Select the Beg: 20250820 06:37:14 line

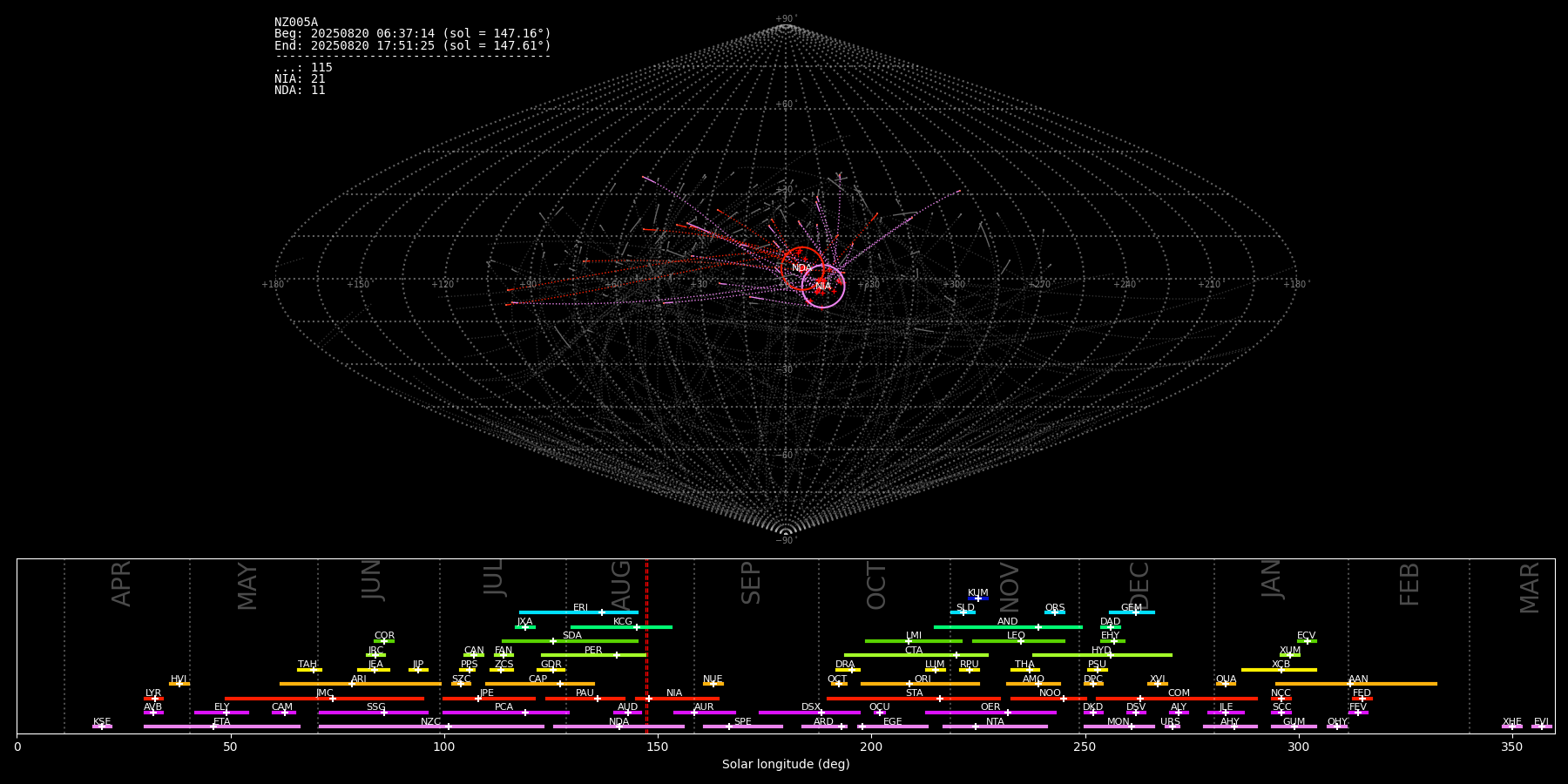413,34
